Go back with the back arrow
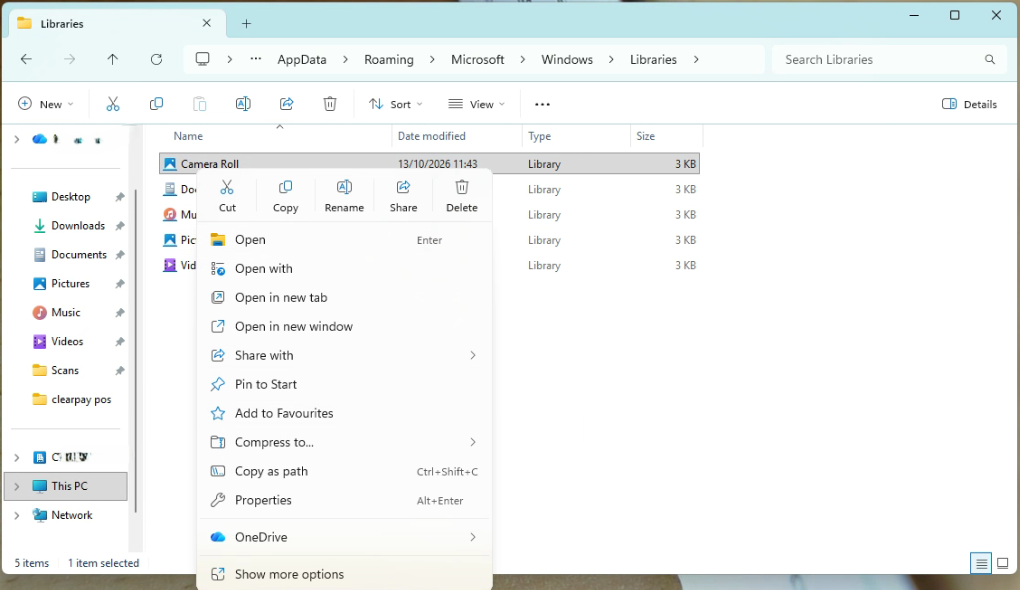The height and width of the screenshot is (590, 1020). [27, 59]
